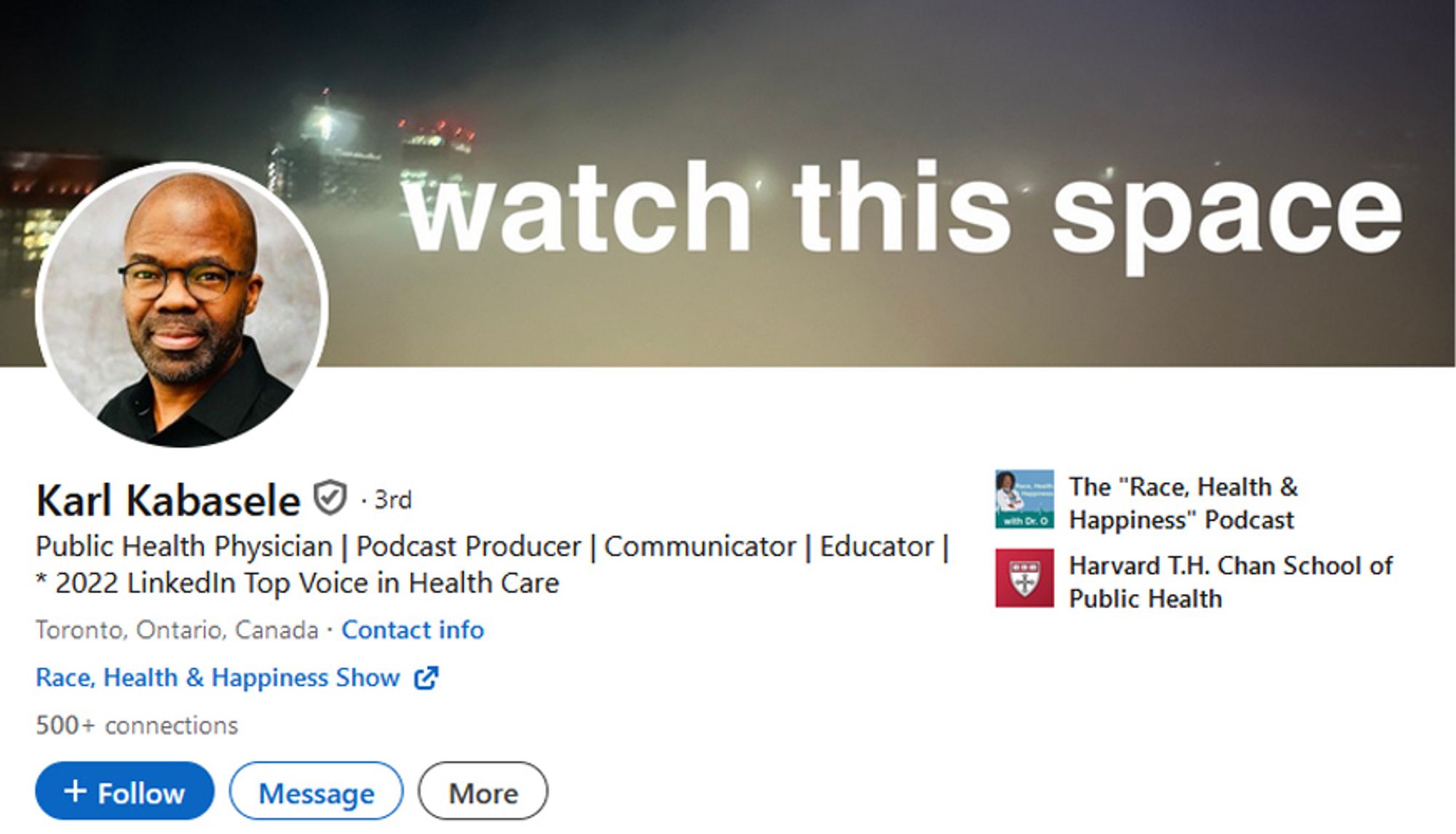Open the Contact info link

pyautogui.click(x=413, y=629)
